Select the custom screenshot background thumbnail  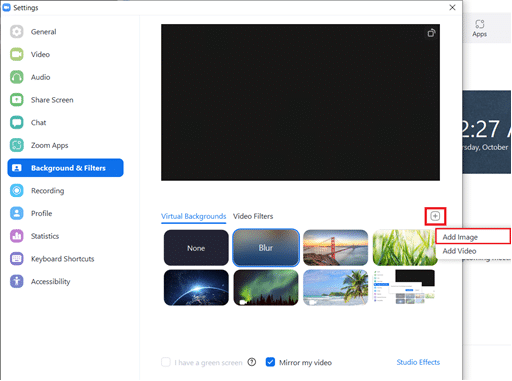(404, 287)
